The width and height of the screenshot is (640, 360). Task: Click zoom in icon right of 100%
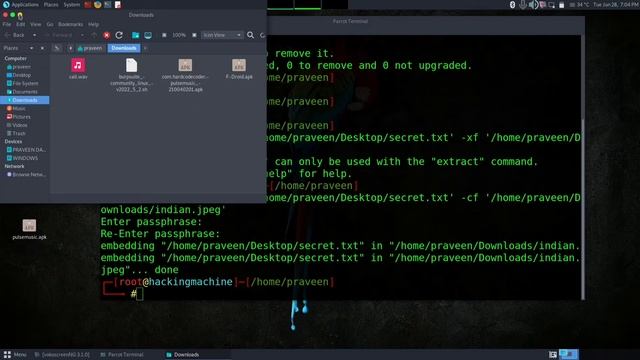point(194,35)
